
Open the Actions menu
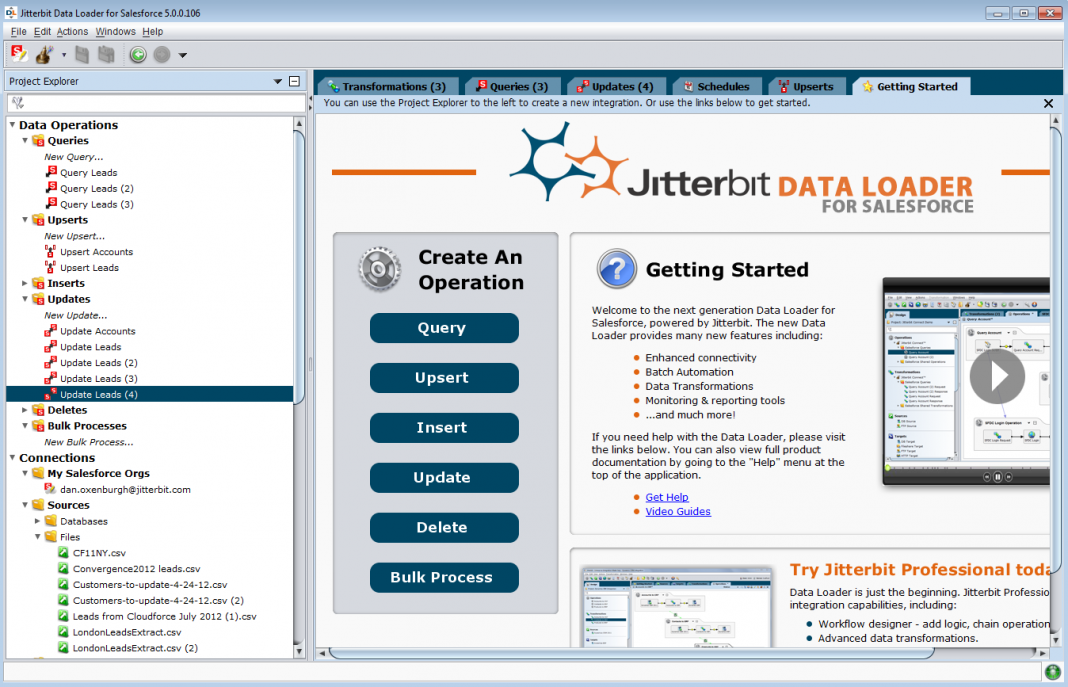(x=72, y=32)
